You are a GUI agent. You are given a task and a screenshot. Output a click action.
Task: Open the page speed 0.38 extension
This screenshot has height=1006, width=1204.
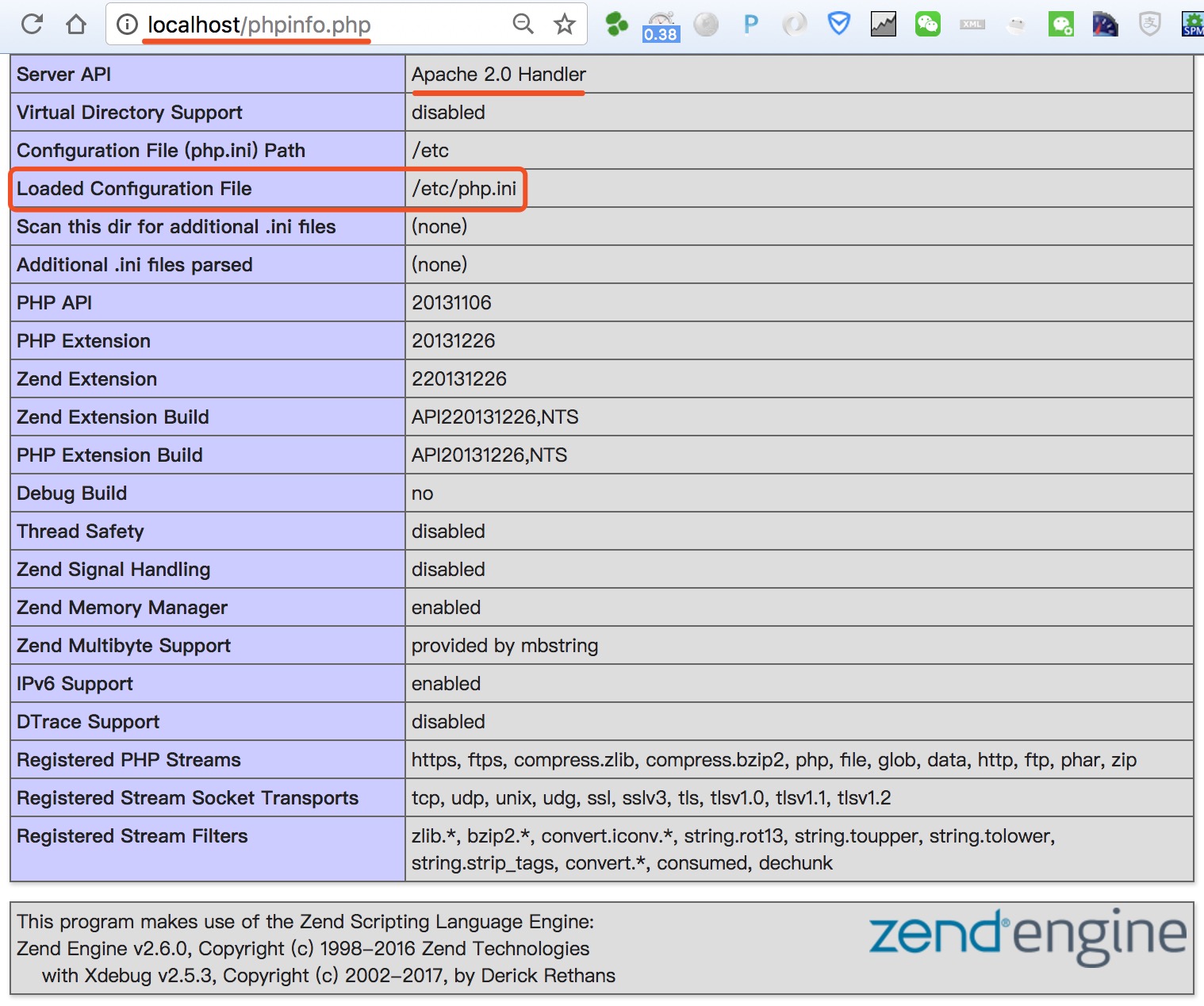tap(661, 26)
